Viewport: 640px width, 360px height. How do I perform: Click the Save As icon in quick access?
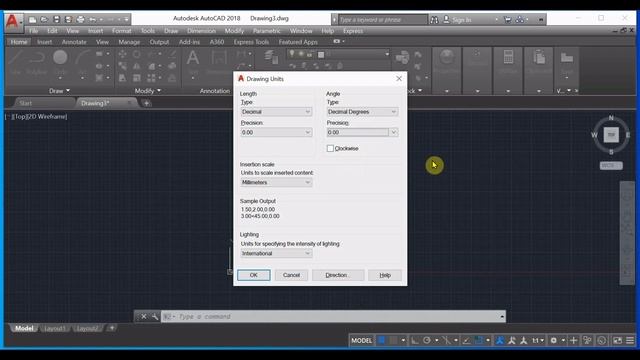click(x=68, y=20)
